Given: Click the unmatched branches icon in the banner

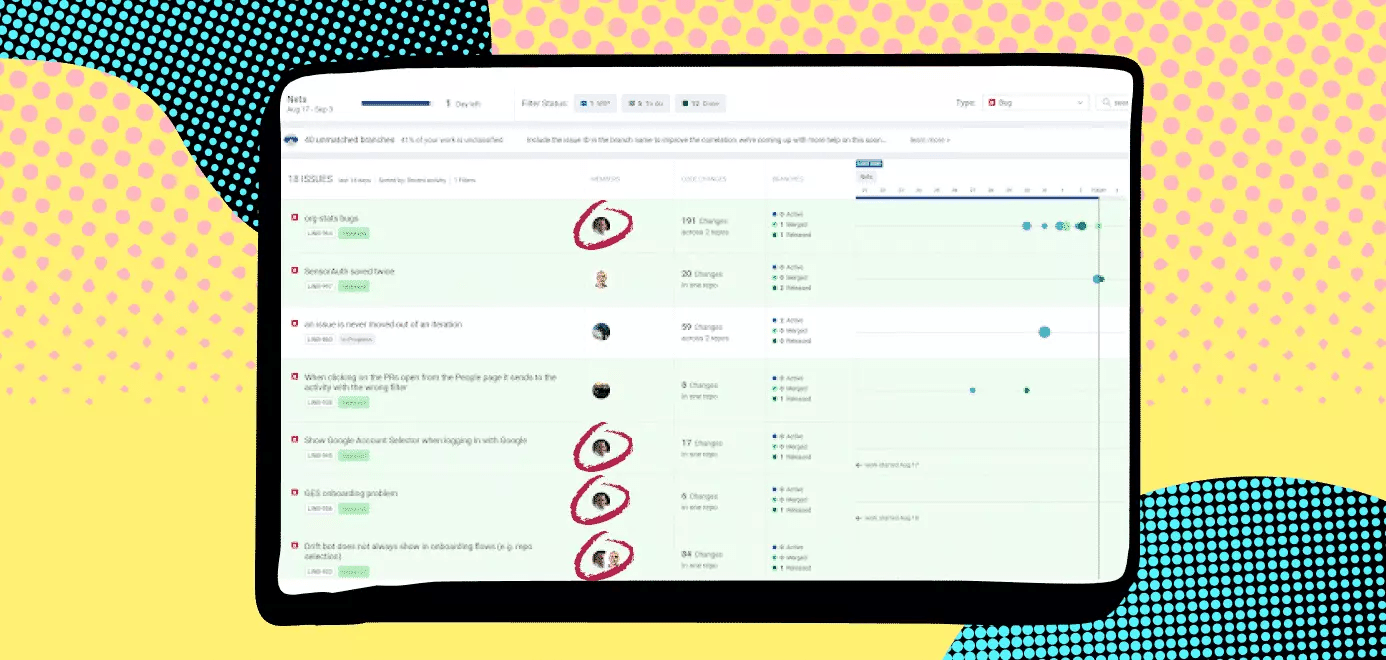Looking at the screenshot, I should pos(292,140).
